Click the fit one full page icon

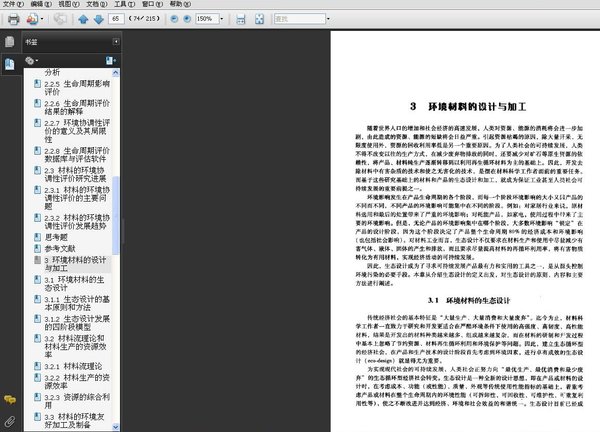point(259,19)
